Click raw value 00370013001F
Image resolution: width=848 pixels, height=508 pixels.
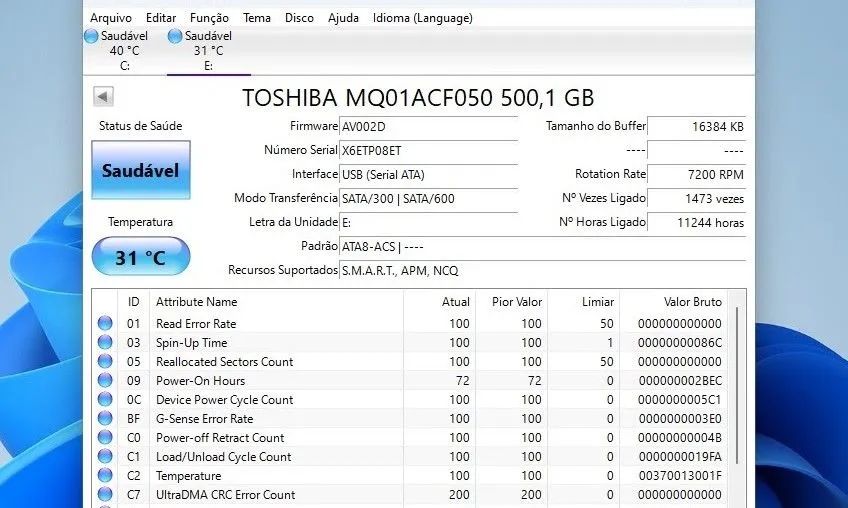(680, 476)
